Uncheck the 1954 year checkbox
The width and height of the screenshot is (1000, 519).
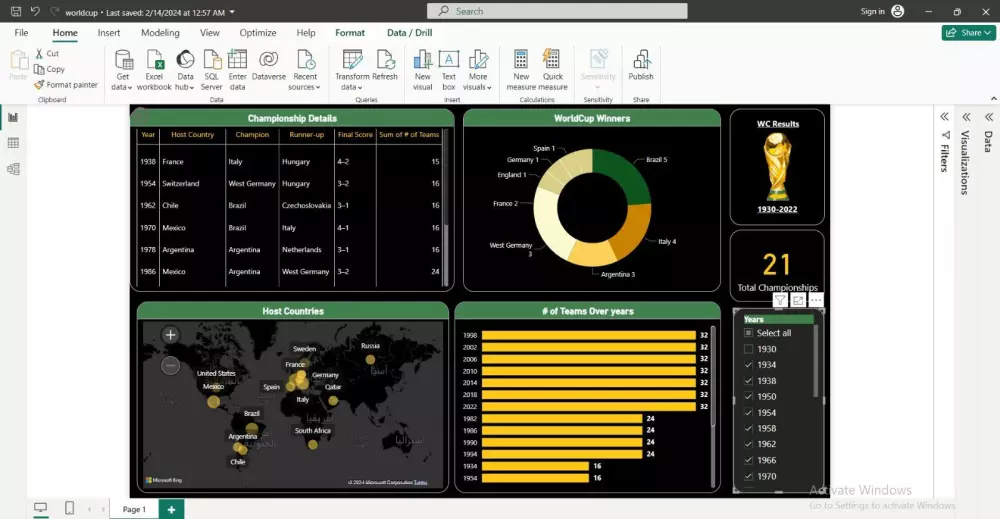749,413
